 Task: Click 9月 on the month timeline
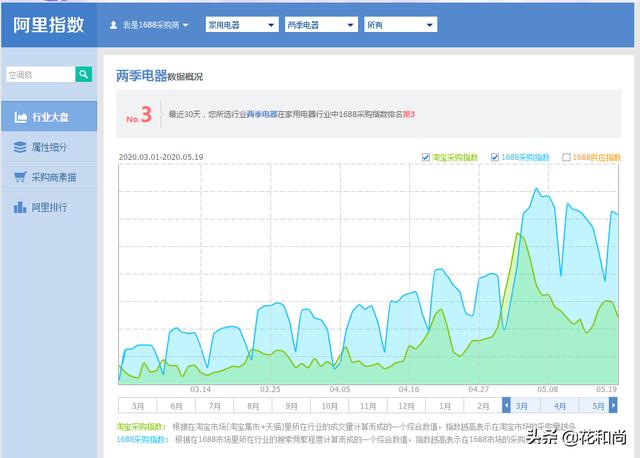(x=291, y=406)
